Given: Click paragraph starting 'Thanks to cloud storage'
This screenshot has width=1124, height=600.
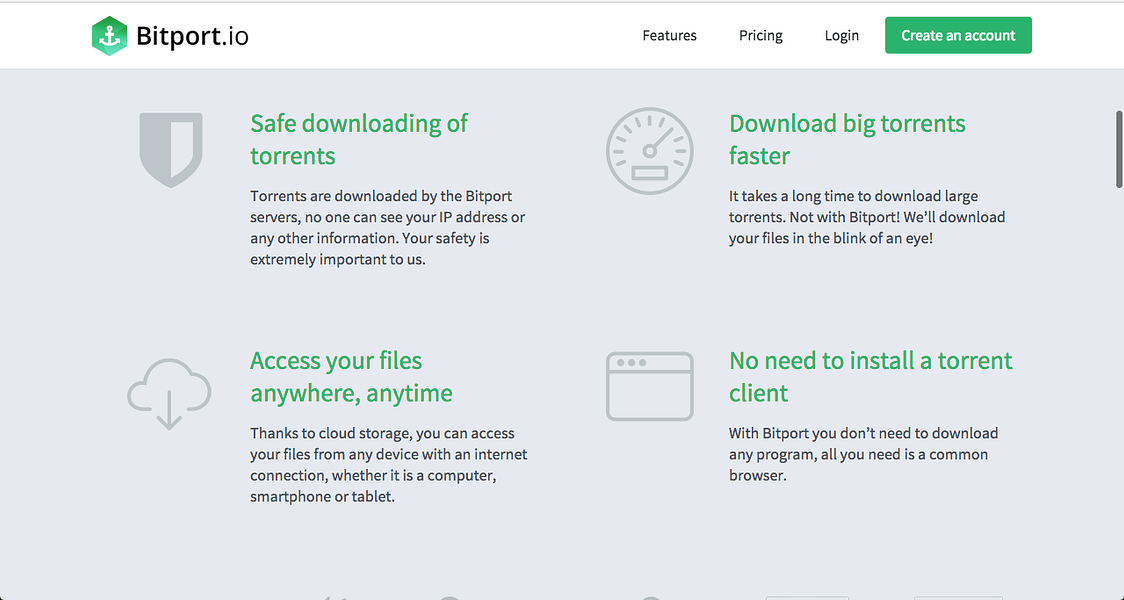Looking at the screenshot, I should click(389, 465).
